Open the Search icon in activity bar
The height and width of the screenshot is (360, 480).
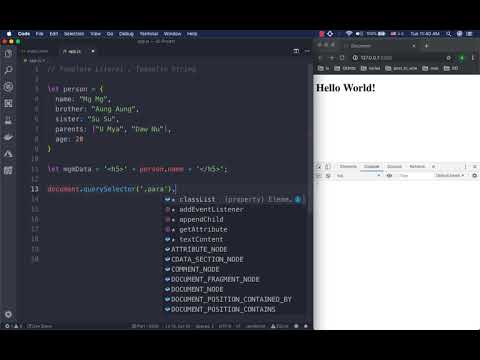click(x=8, y=70)
